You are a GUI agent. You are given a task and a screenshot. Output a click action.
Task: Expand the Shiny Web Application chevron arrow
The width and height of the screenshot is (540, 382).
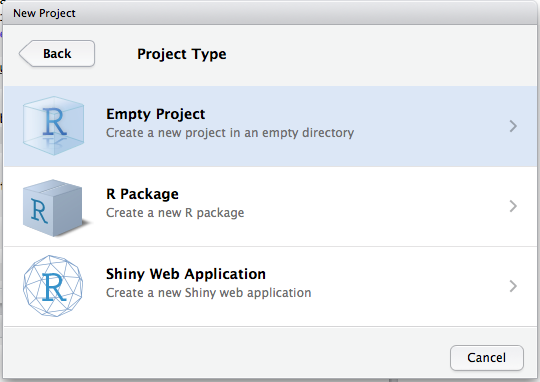coord(513,286)
